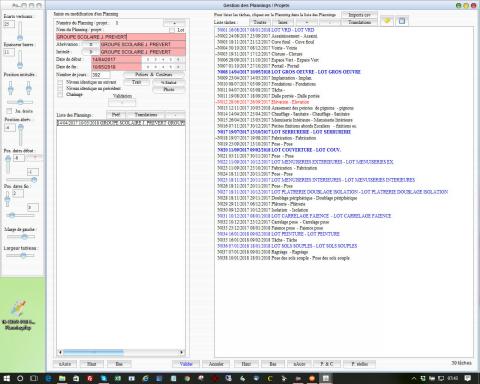The width and height of the screenshot is (480, 384).
Task: Click the yellow icon beside the right Translations button
Action: pos(387,21)
